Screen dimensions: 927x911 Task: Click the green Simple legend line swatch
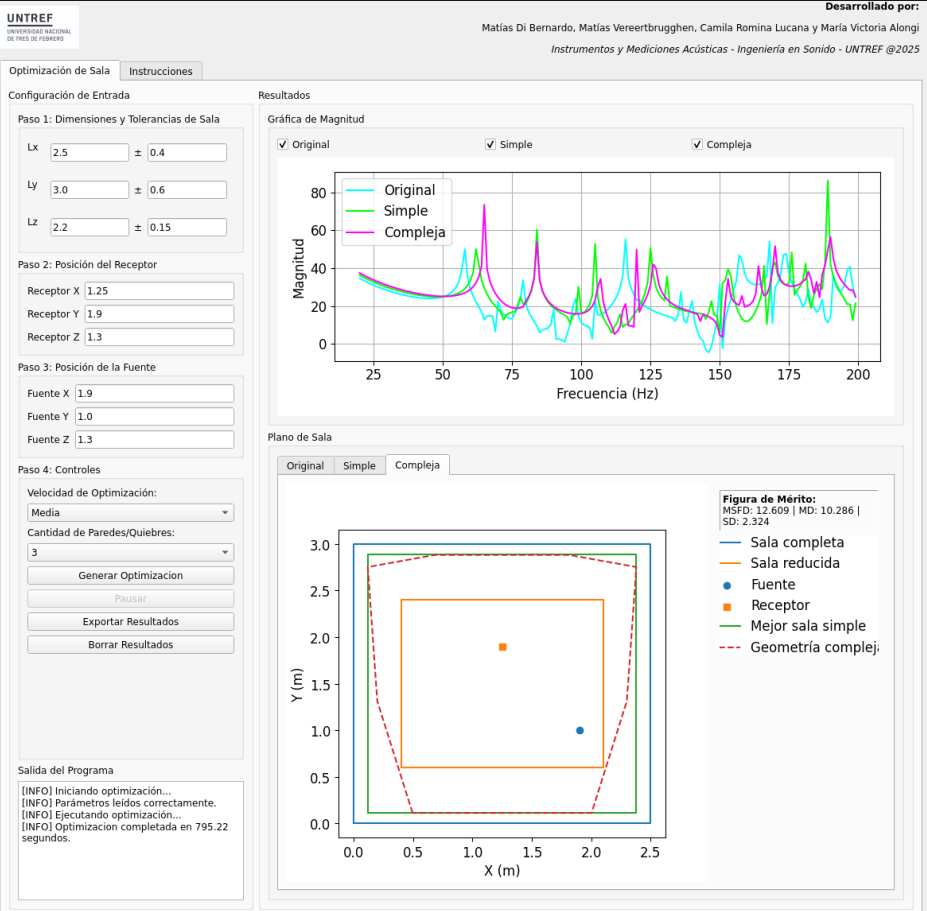tap(359, 211)
